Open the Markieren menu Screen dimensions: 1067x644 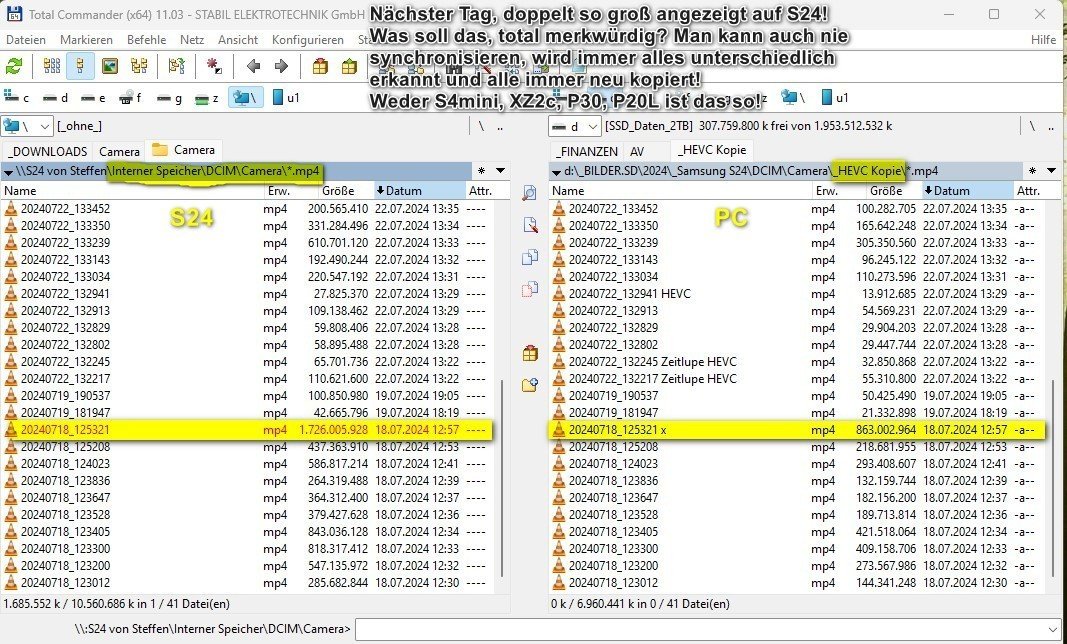pos(86,40)
